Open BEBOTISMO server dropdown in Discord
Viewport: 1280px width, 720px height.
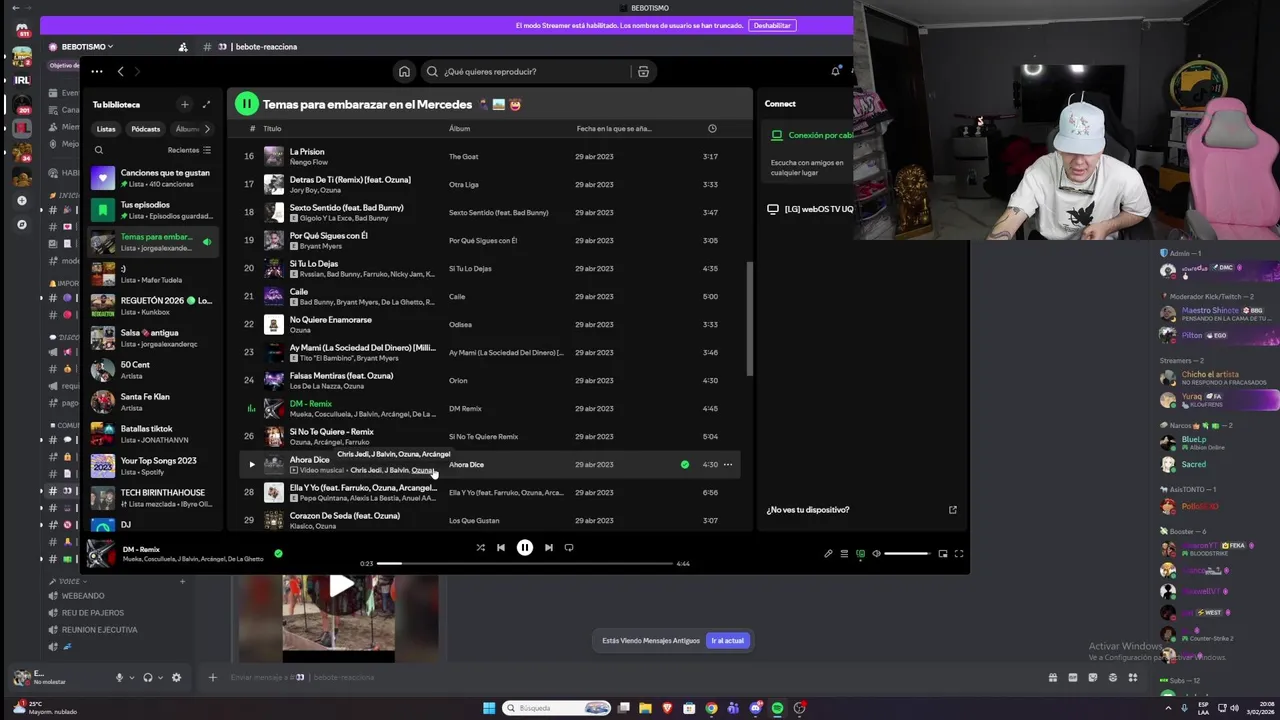[x=87, y=46]
